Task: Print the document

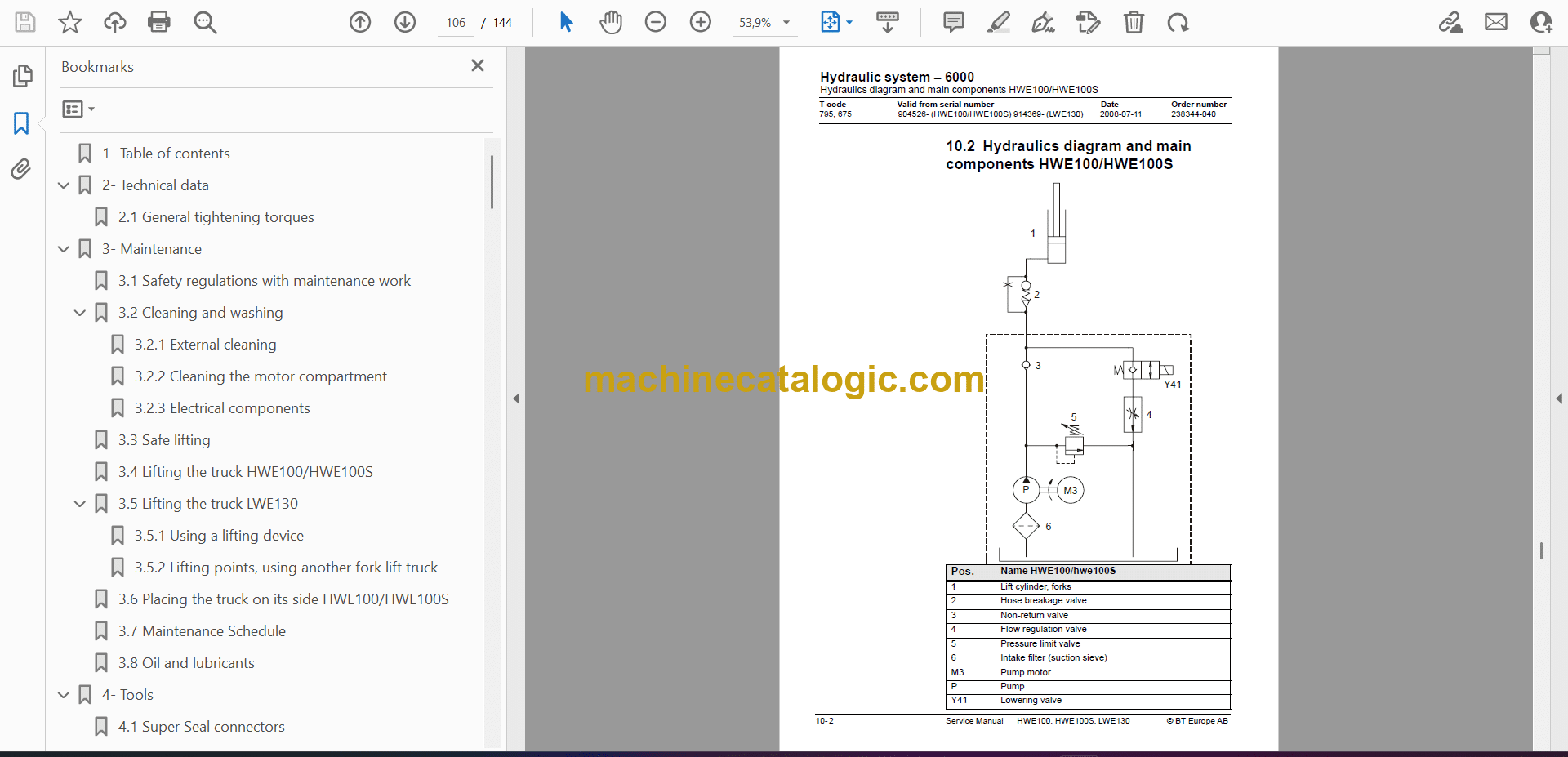Action: point(159,22)
